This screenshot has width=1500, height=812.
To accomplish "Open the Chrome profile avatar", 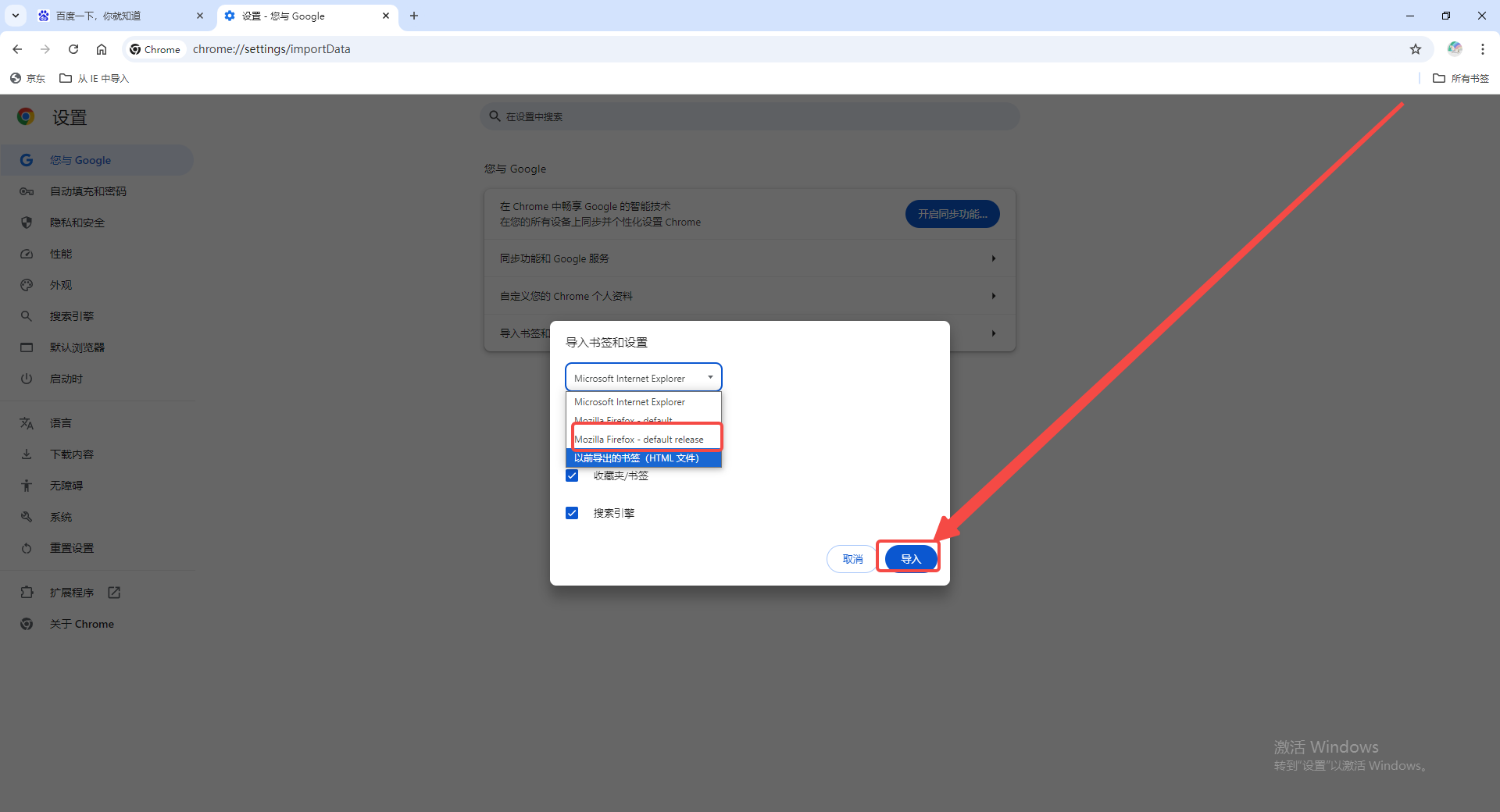I will point(1455,48).
